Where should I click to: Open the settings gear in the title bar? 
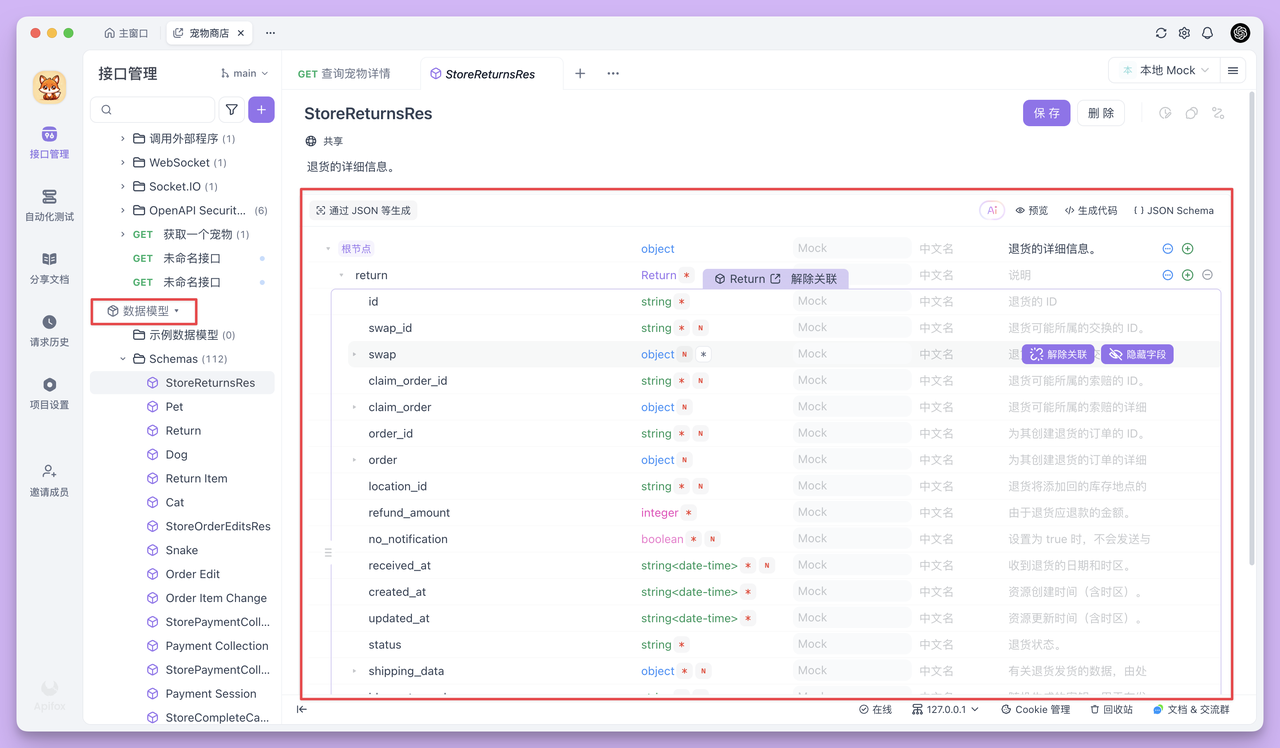click(1184, 33)
